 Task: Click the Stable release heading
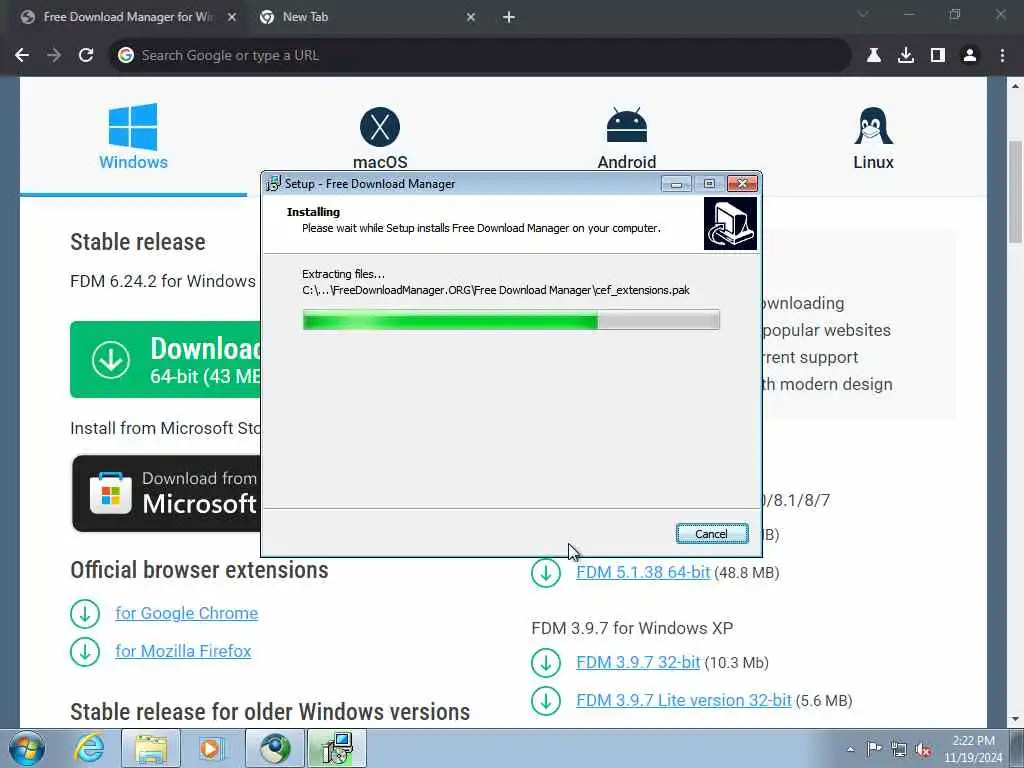click(x=138, y=242)
